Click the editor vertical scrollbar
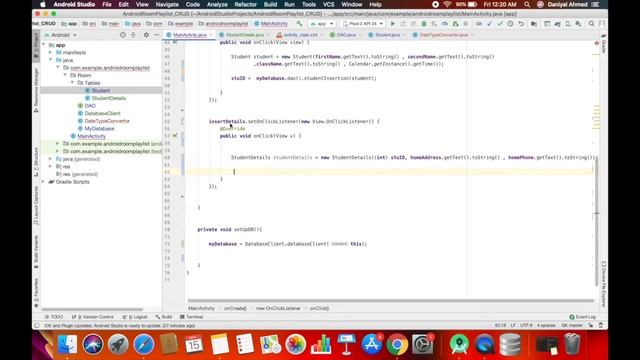This screenshot has width=640, height=360. tap(596, 222)
